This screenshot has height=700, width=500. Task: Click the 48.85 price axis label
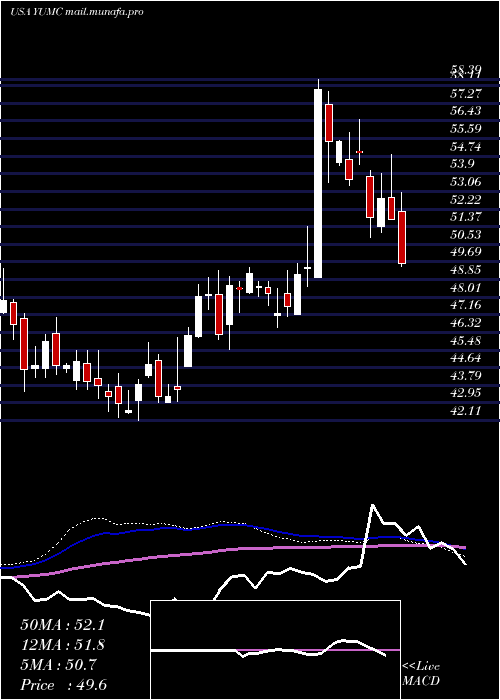[465, 270]
